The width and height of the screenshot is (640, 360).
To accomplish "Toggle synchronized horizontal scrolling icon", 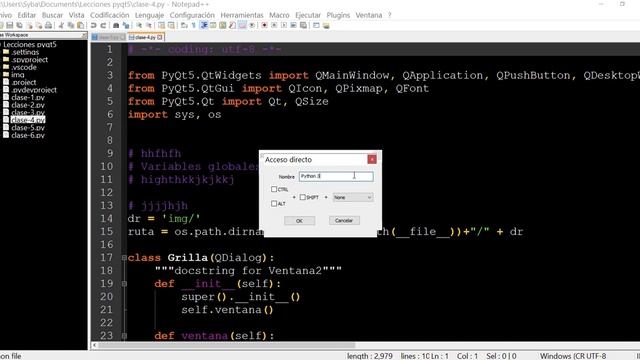I will tap(171, 25).
